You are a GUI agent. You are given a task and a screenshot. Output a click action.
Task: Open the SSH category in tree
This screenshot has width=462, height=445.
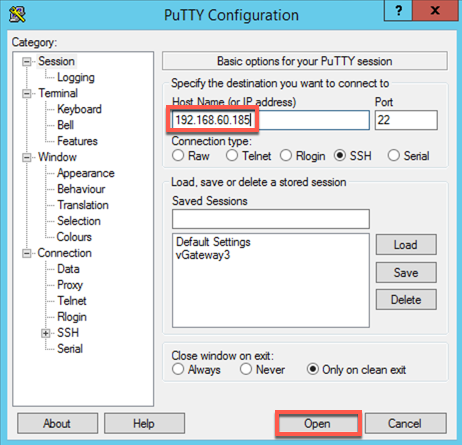[x=68, y=333]
